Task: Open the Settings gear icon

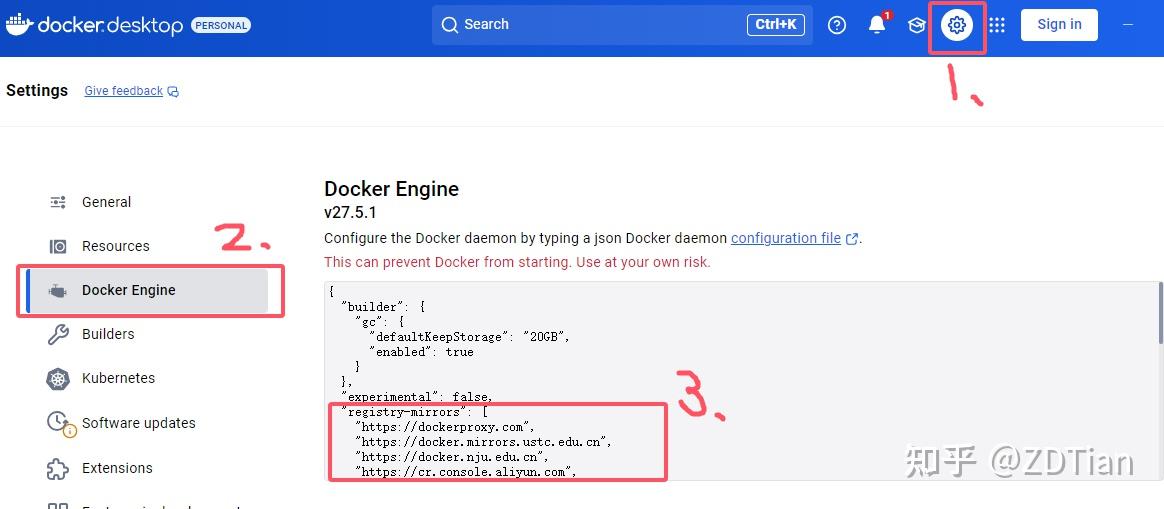Action: [957, 25]
